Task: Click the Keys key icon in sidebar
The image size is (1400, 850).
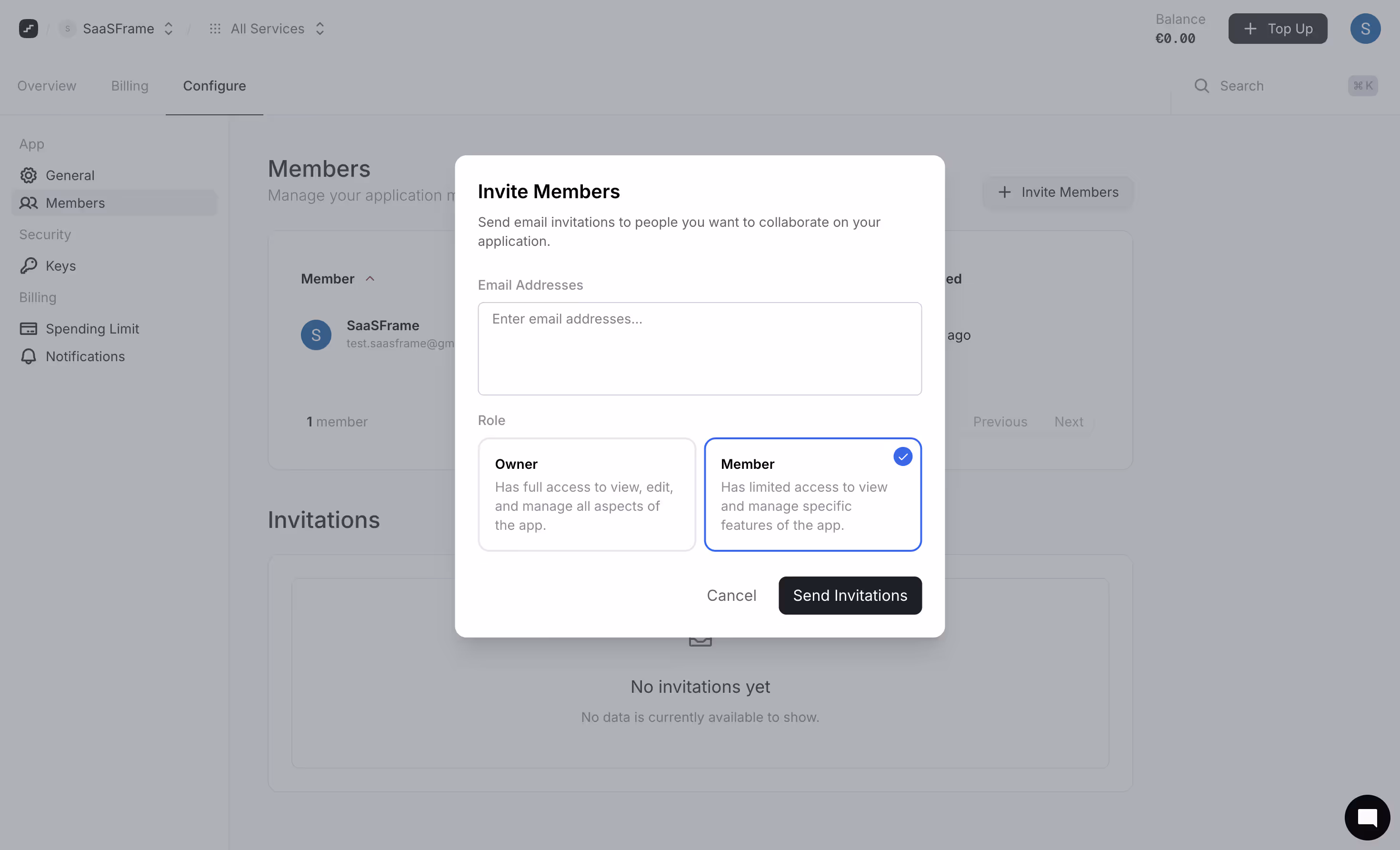Action: (29, 265)
